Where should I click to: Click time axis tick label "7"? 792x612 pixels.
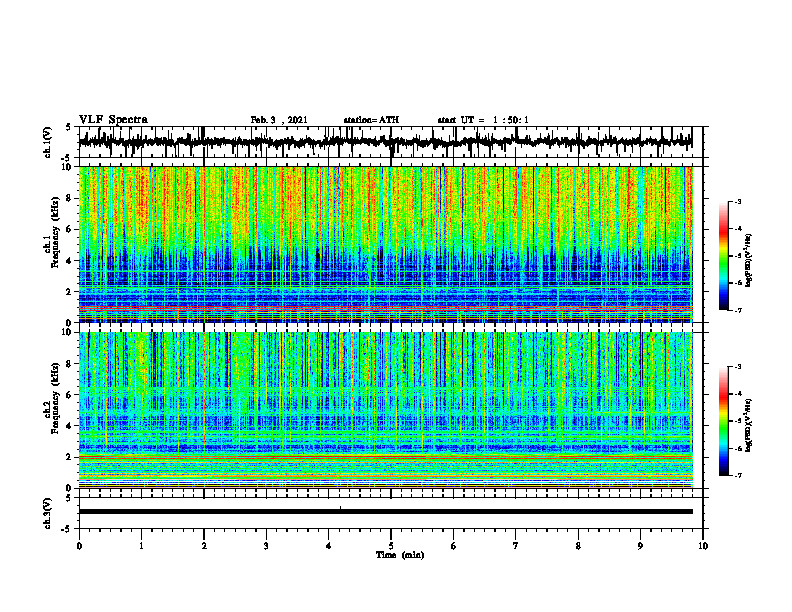point(516,546)
